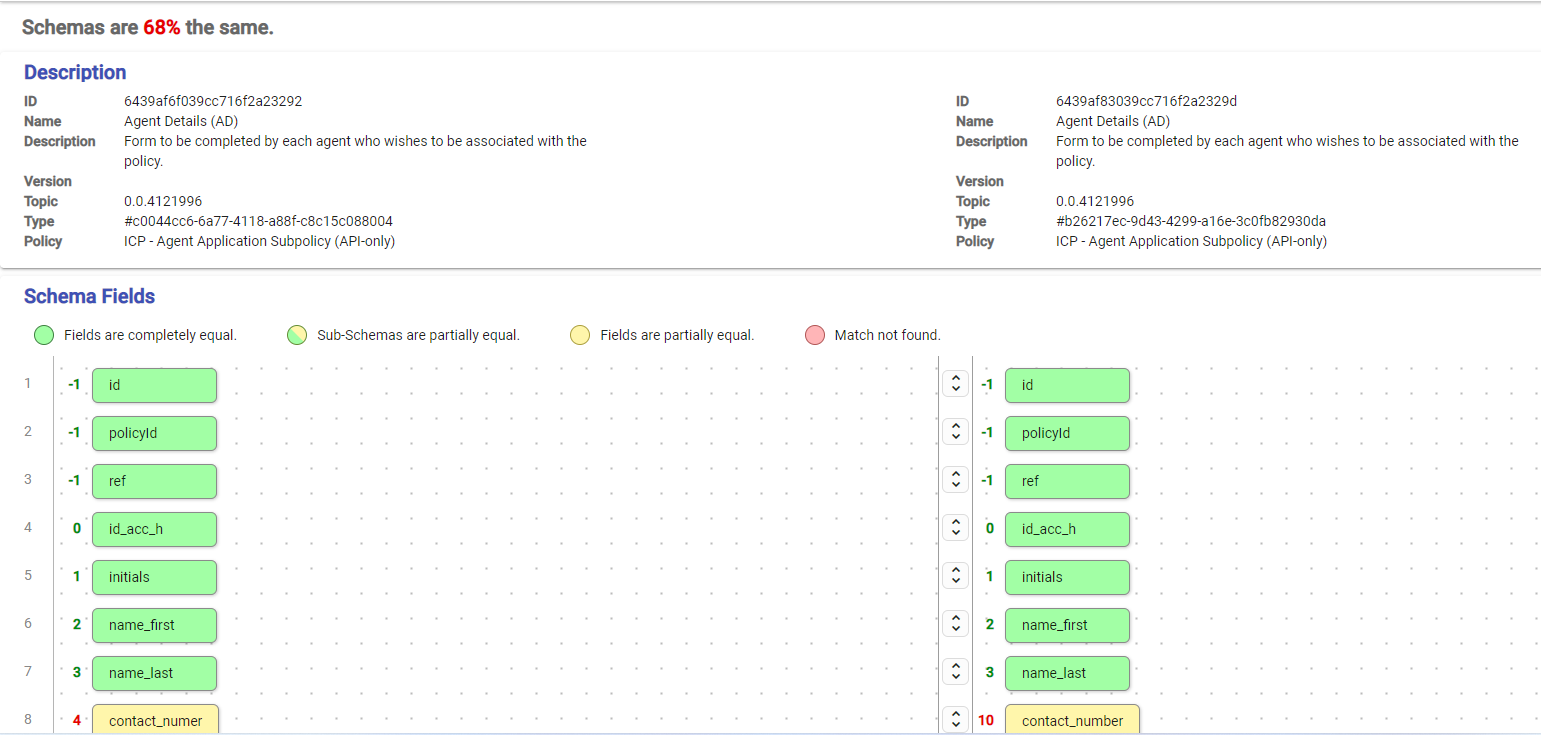Image resolution: width=1541 pixels, height=735 pixels.
Task: Click the reorder arrows beside "name_first"
Action: coord(955,622)
